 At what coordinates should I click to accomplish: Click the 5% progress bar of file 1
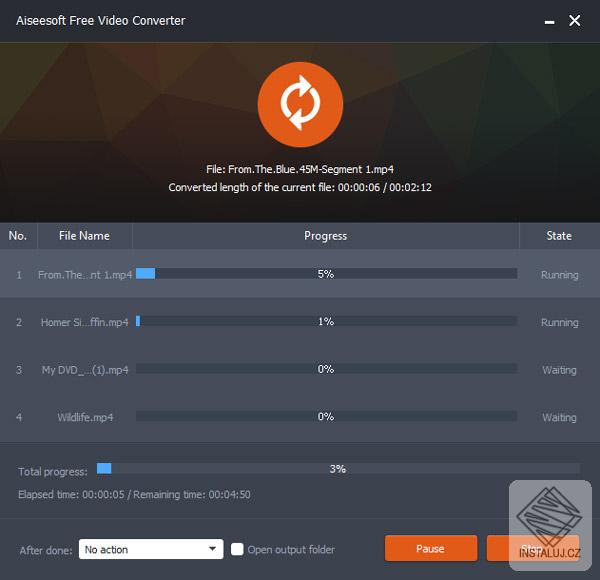point(326,274)
